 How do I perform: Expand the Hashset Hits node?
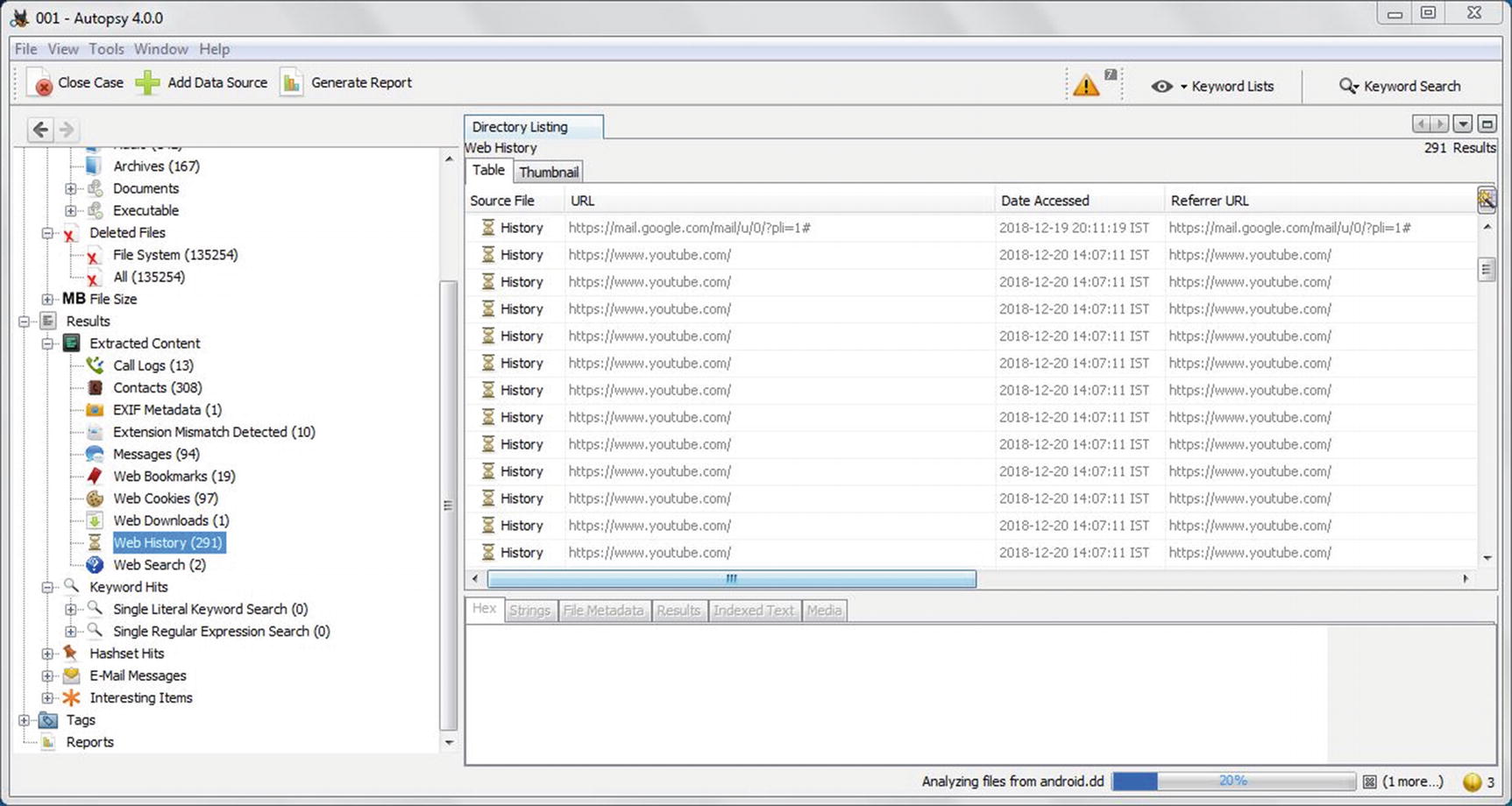coord(47,653)
